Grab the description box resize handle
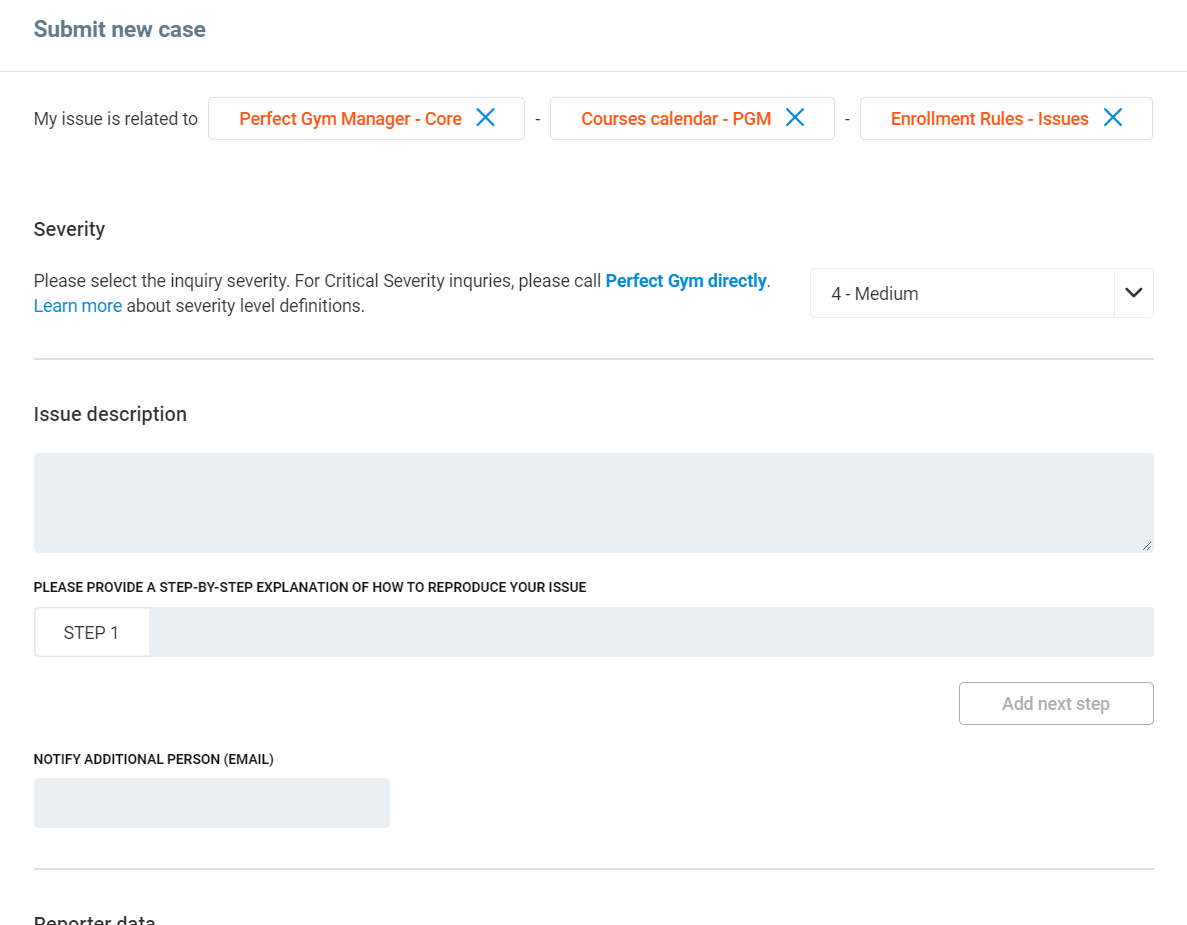 1146,545
